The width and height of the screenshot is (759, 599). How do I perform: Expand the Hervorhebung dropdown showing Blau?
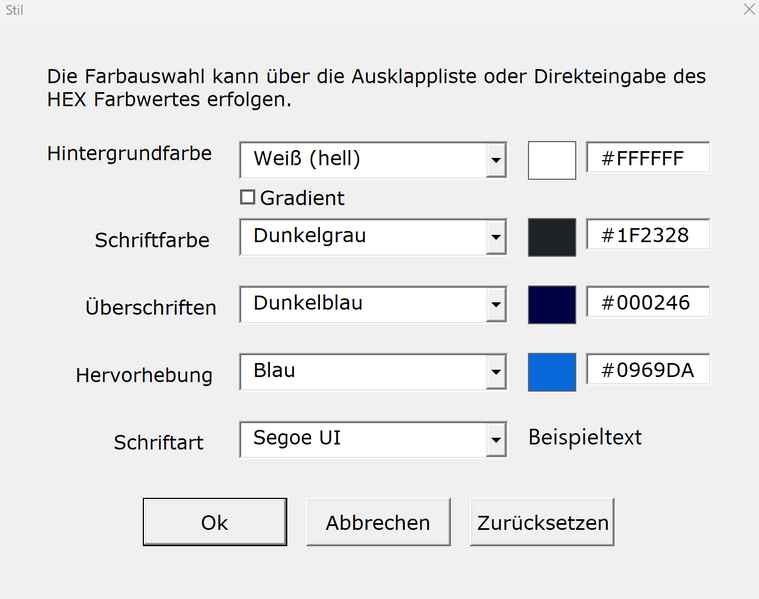pos(373,371)
